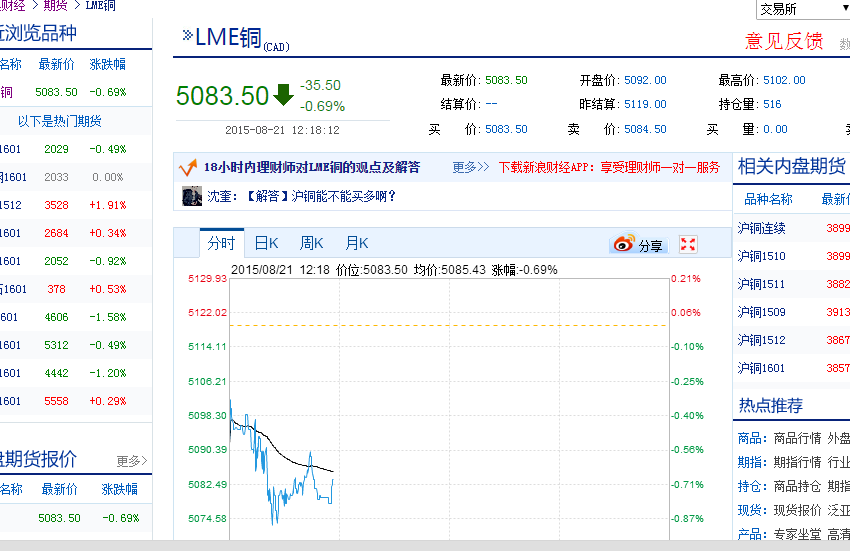Switch to the 日K chart tab
850x551 pixels.
(x=266, y=243)
